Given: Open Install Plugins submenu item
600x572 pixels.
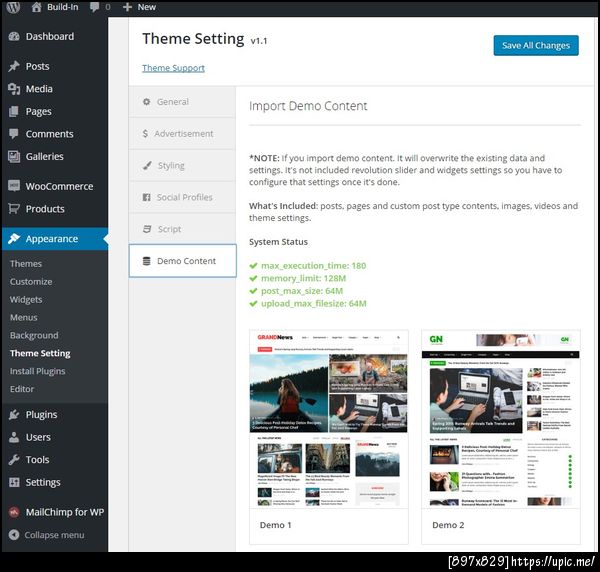Looking at the screenshot, I should (38, 371).
